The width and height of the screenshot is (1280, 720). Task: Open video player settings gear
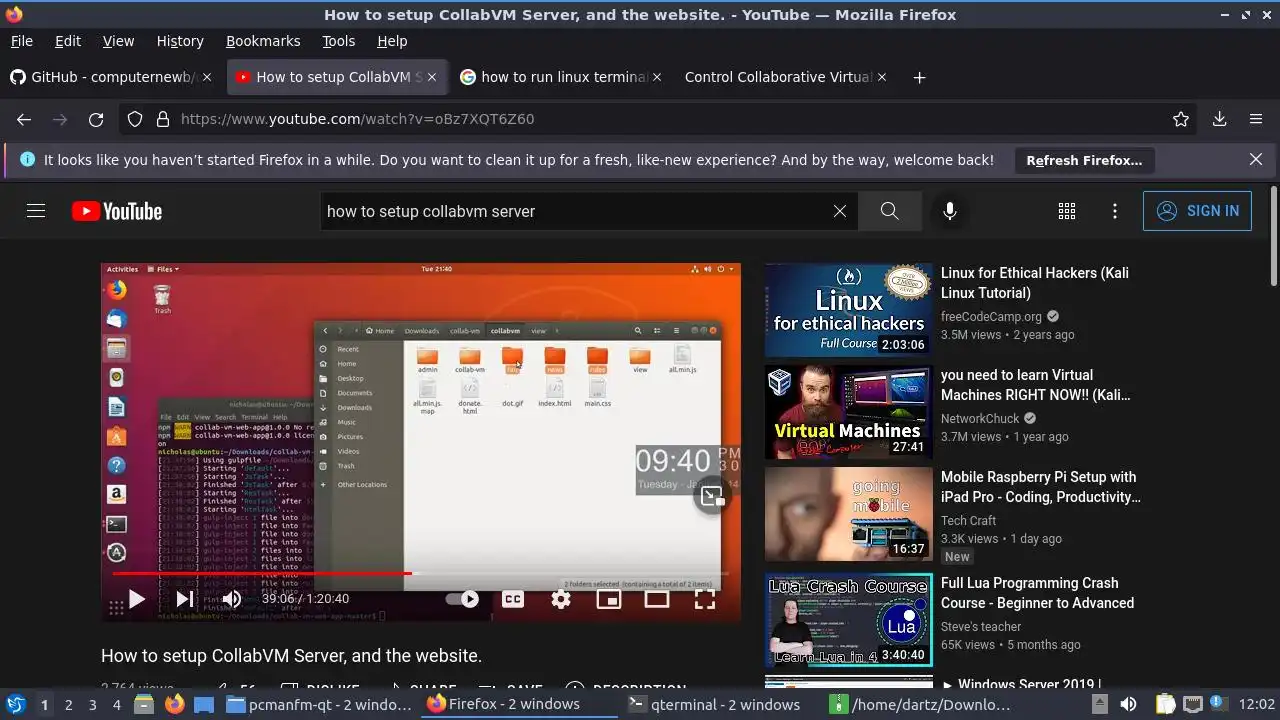pos(561,599)
